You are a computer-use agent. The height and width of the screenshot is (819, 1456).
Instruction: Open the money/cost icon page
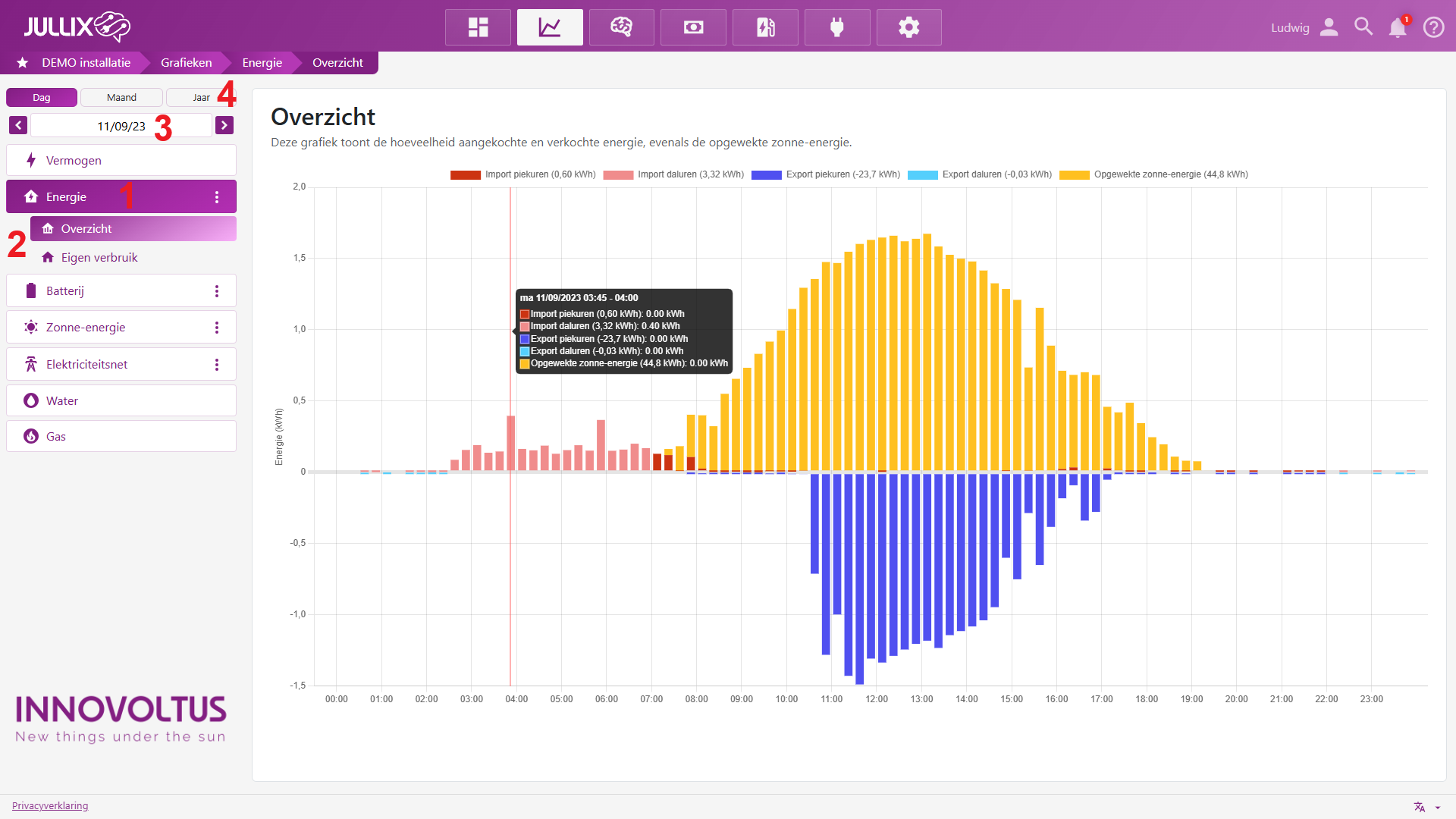pyautogui.click(x=693, y=27)
